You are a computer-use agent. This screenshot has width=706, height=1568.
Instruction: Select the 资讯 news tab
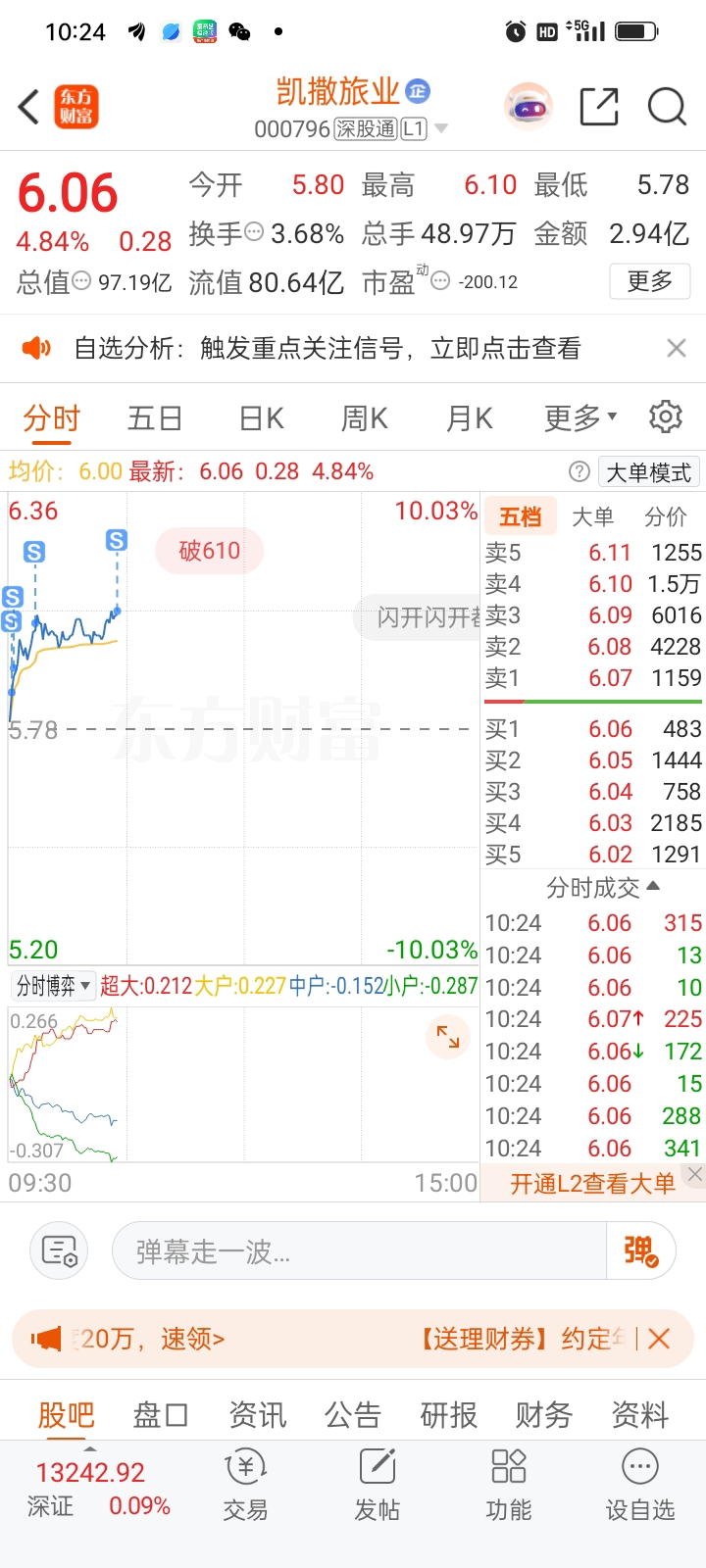(257, 1414)
